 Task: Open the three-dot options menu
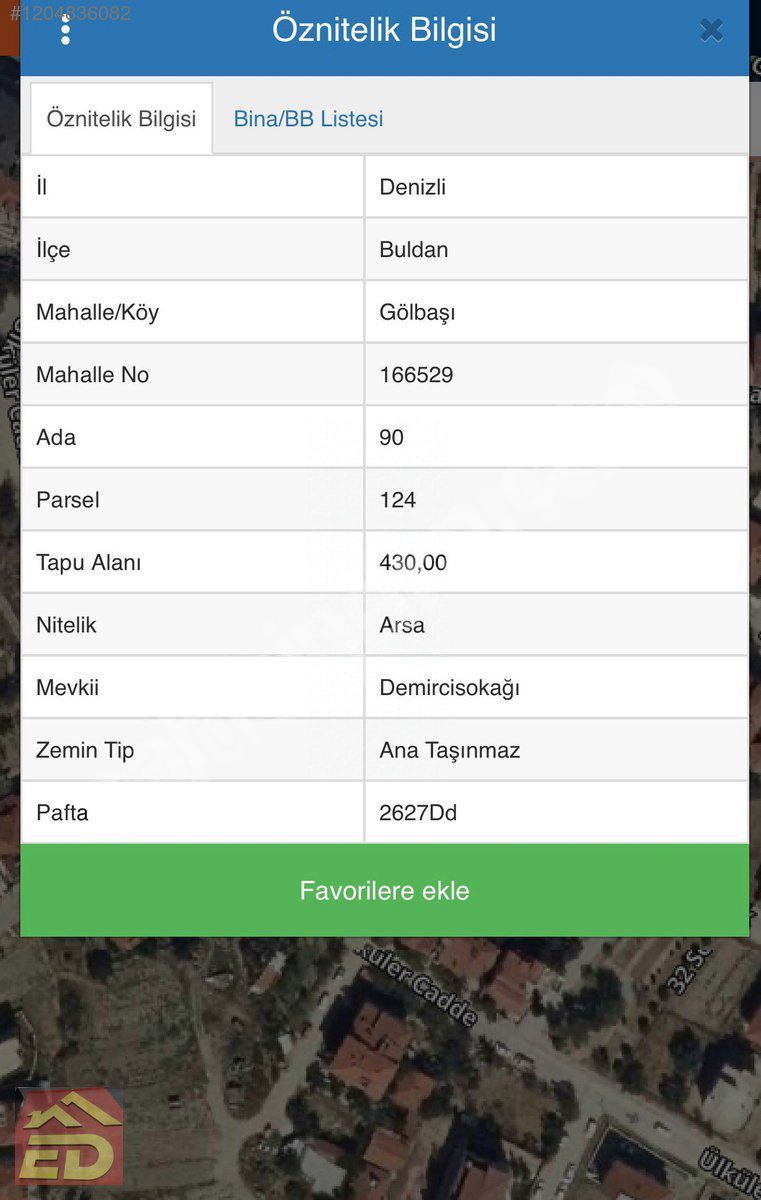(65, 29)
